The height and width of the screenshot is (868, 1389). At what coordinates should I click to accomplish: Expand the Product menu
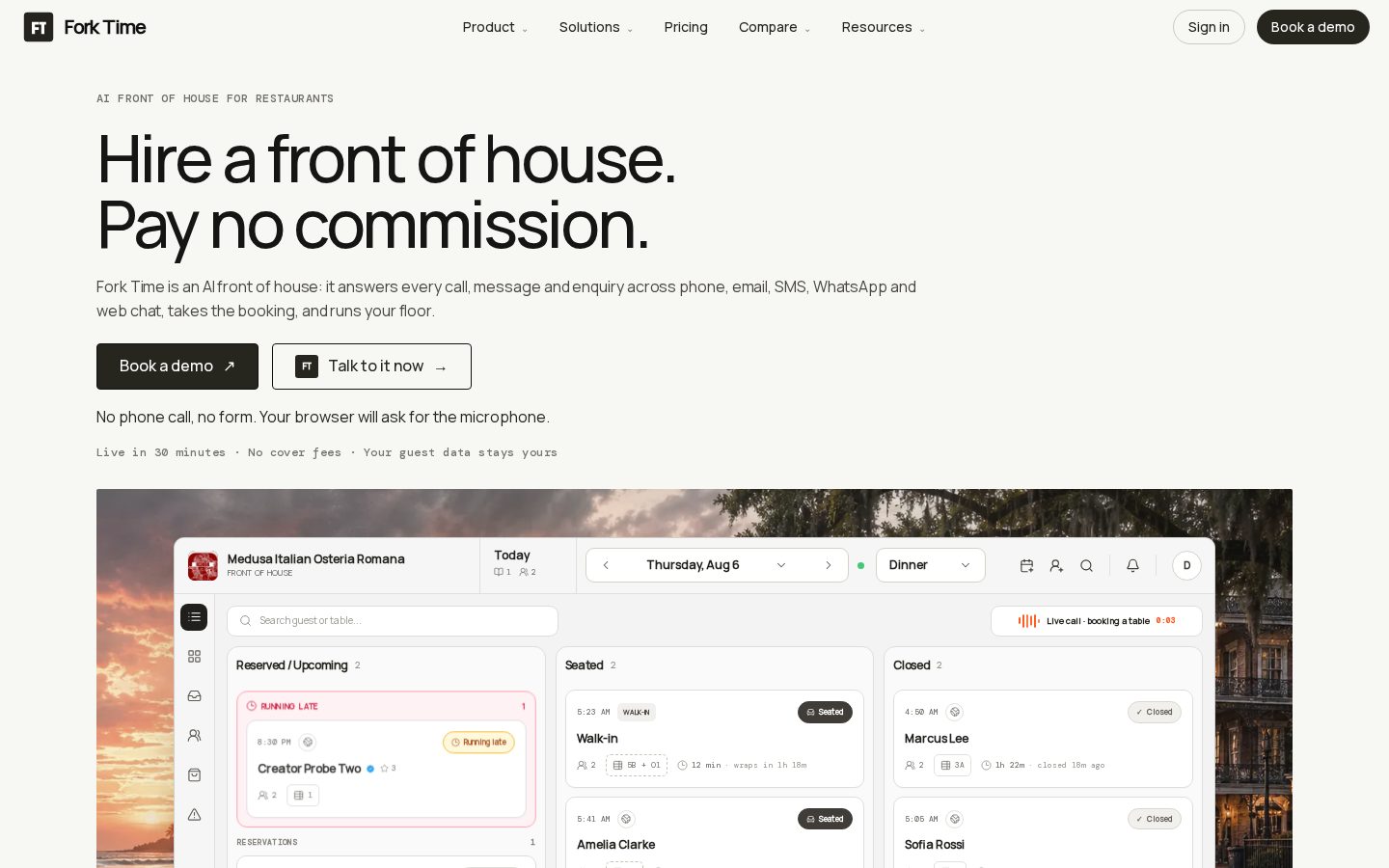tap(495, 27)
